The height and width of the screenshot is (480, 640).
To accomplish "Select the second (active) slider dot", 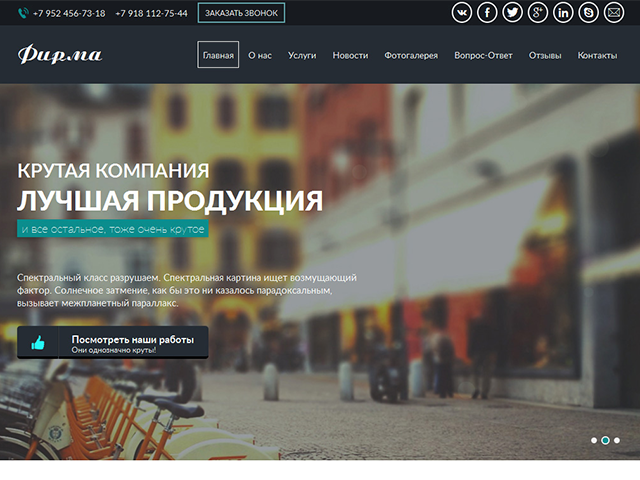I will pos(605,440).
